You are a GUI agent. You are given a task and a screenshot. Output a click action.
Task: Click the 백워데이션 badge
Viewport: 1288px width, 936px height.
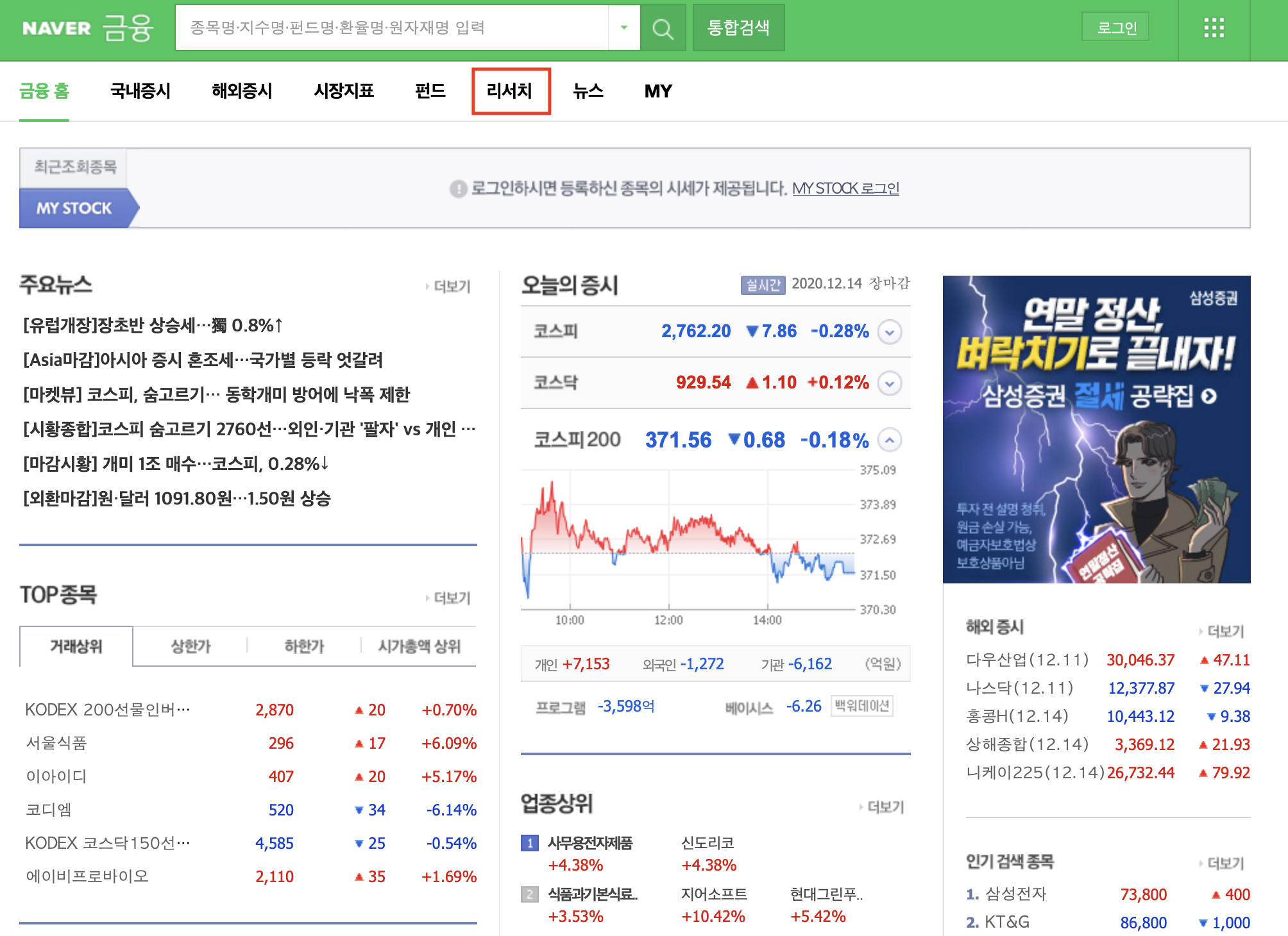point(861,706)
